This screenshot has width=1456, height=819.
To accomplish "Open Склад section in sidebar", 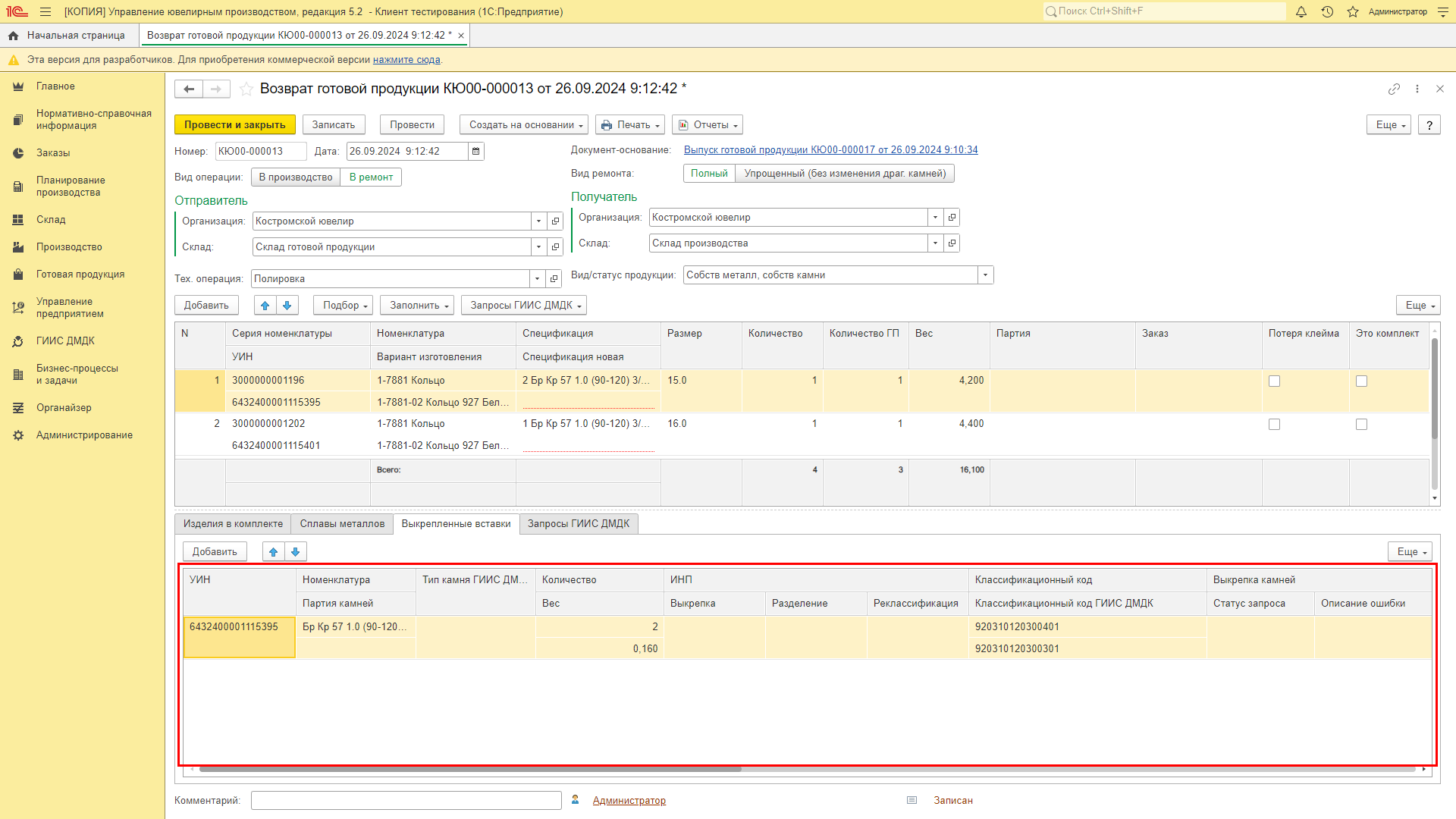I will [x=51, y=220].
